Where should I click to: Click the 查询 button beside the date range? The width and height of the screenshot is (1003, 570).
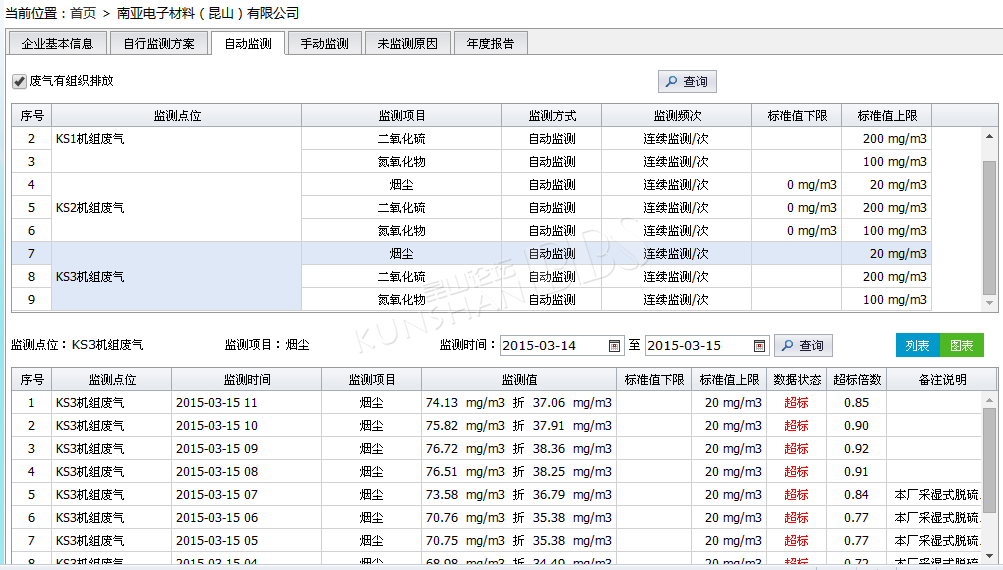pos(803,345)
